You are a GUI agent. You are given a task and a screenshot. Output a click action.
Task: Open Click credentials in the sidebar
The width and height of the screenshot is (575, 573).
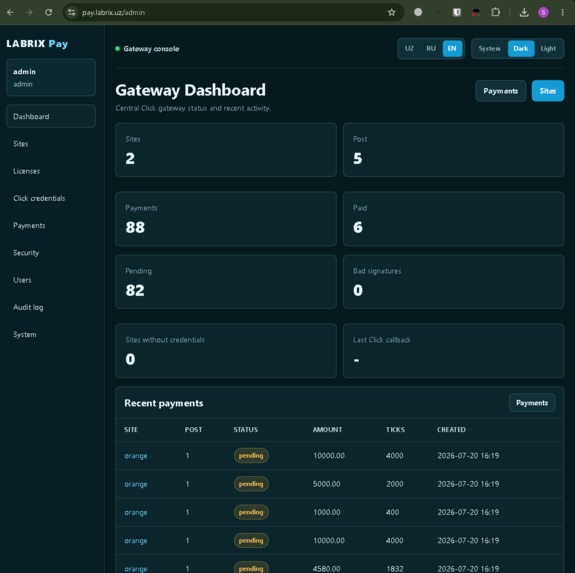point(51,198)
